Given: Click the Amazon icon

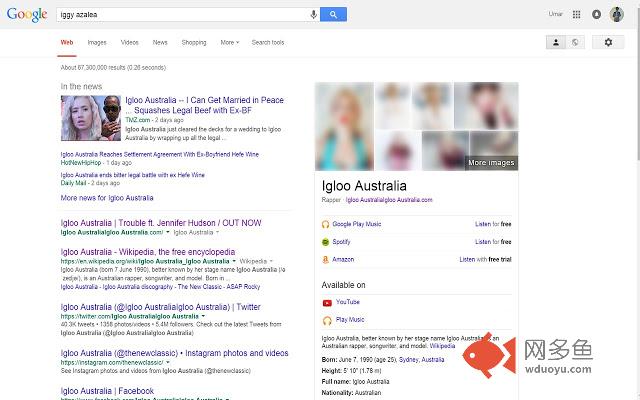Looking at the screenshot, I should point(325,260).
